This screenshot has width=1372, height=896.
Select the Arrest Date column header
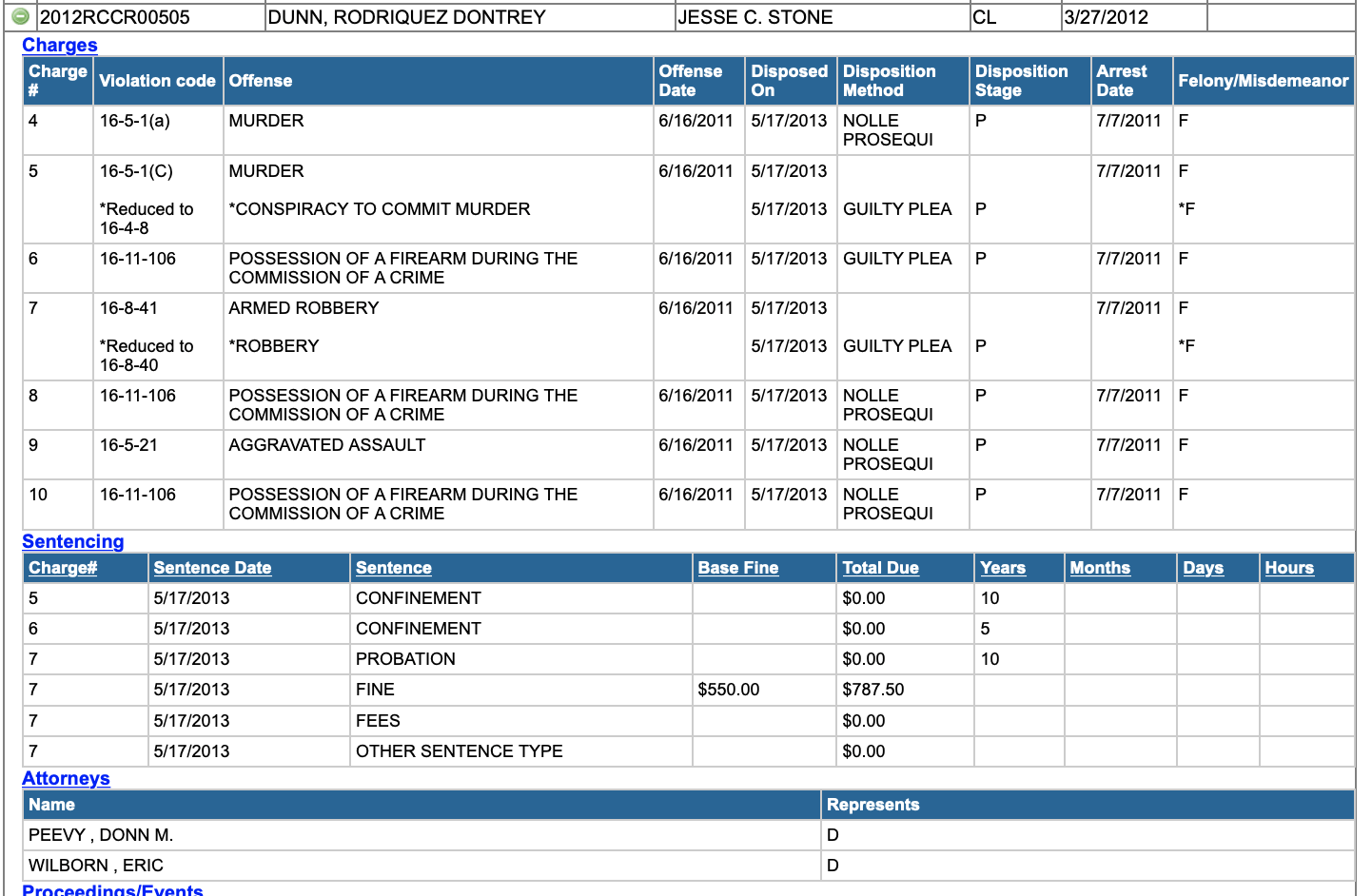(1131, 81)
